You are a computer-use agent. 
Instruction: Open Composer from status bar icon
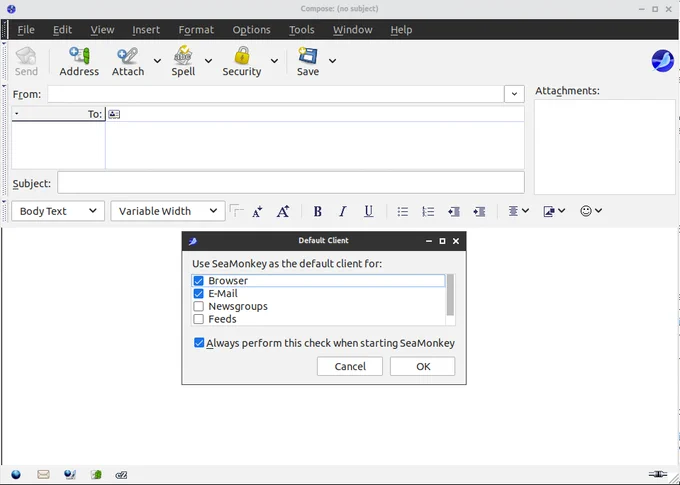[70, 474]
